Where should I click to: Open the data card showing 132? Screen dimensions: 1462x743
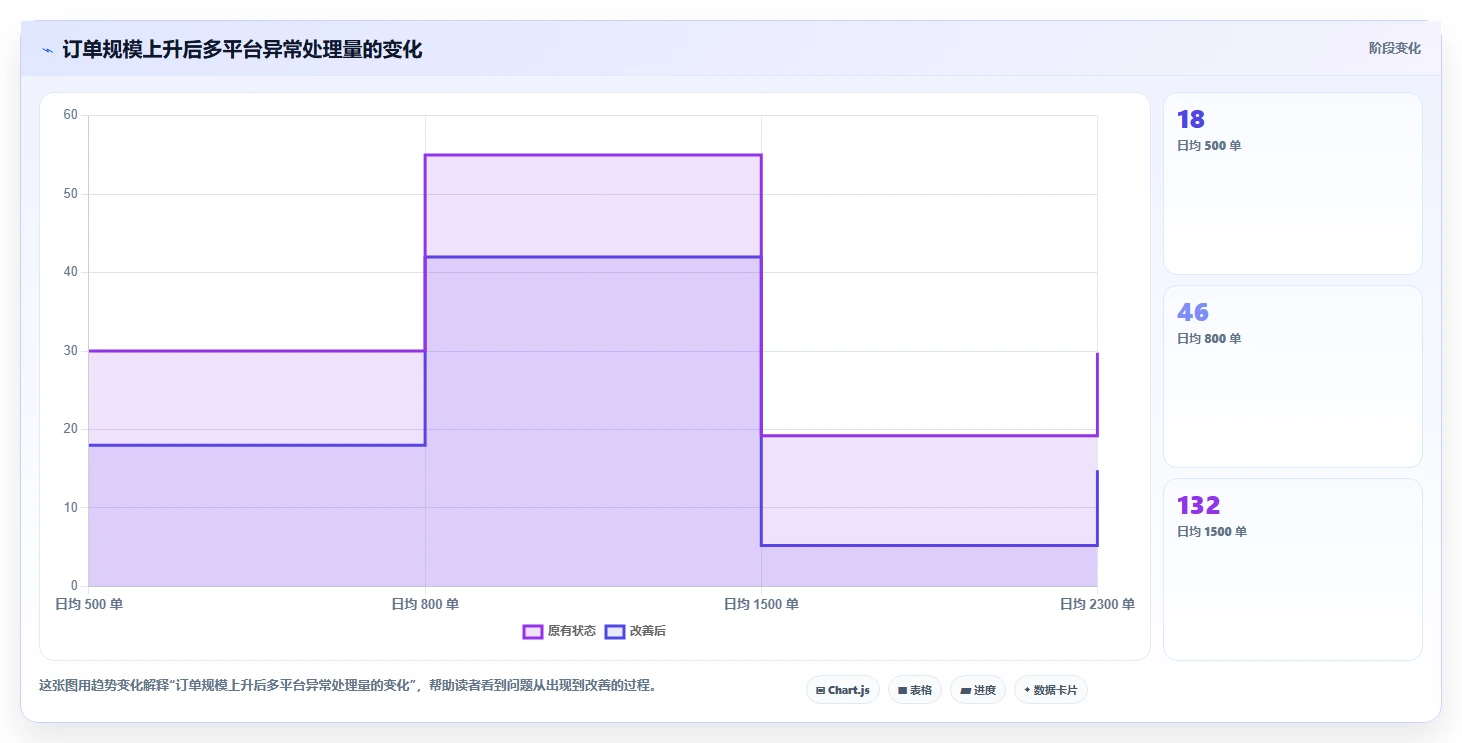coord(1292,570)
